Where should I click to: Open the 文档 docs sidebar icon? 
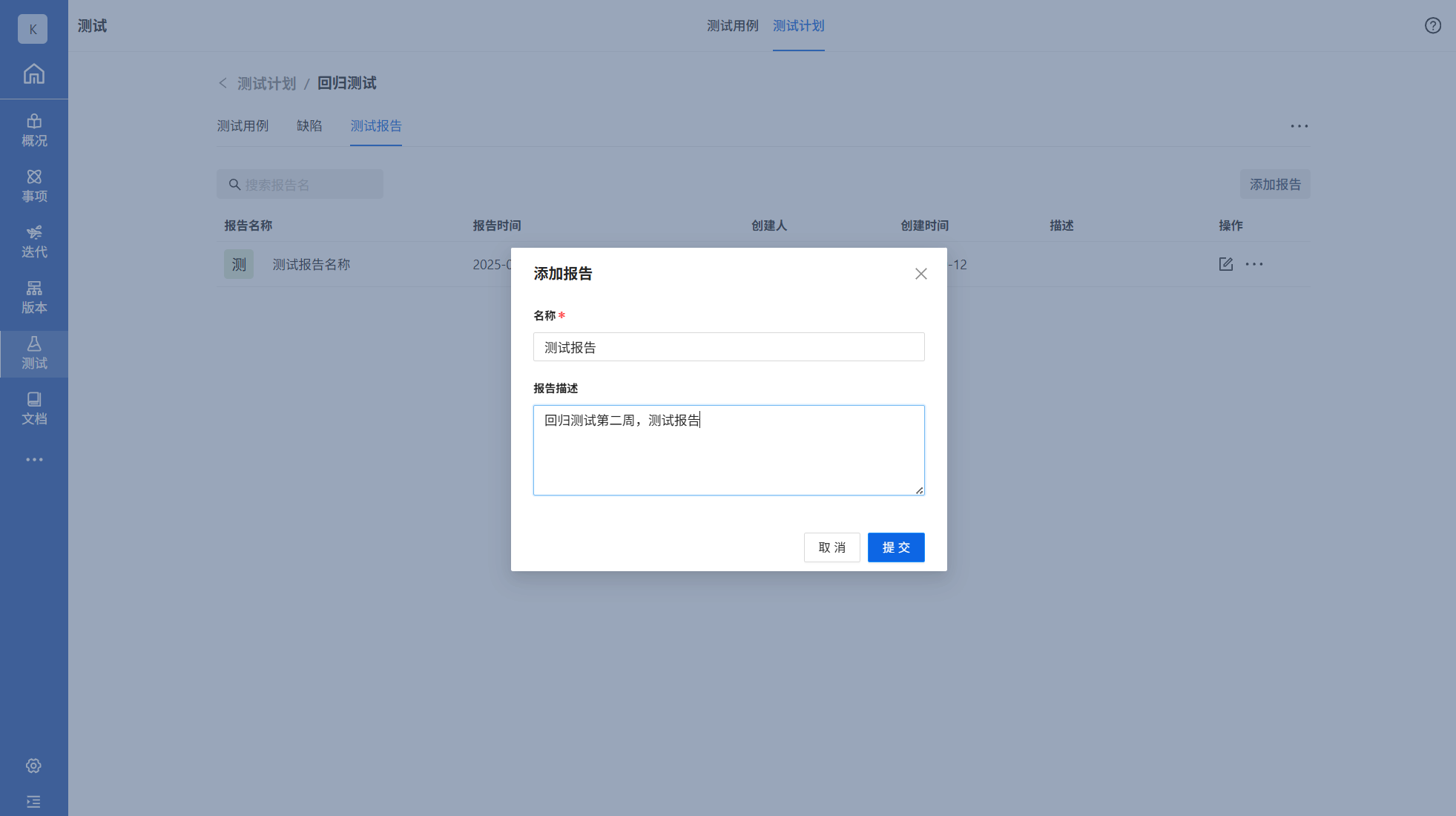(34, 408)
